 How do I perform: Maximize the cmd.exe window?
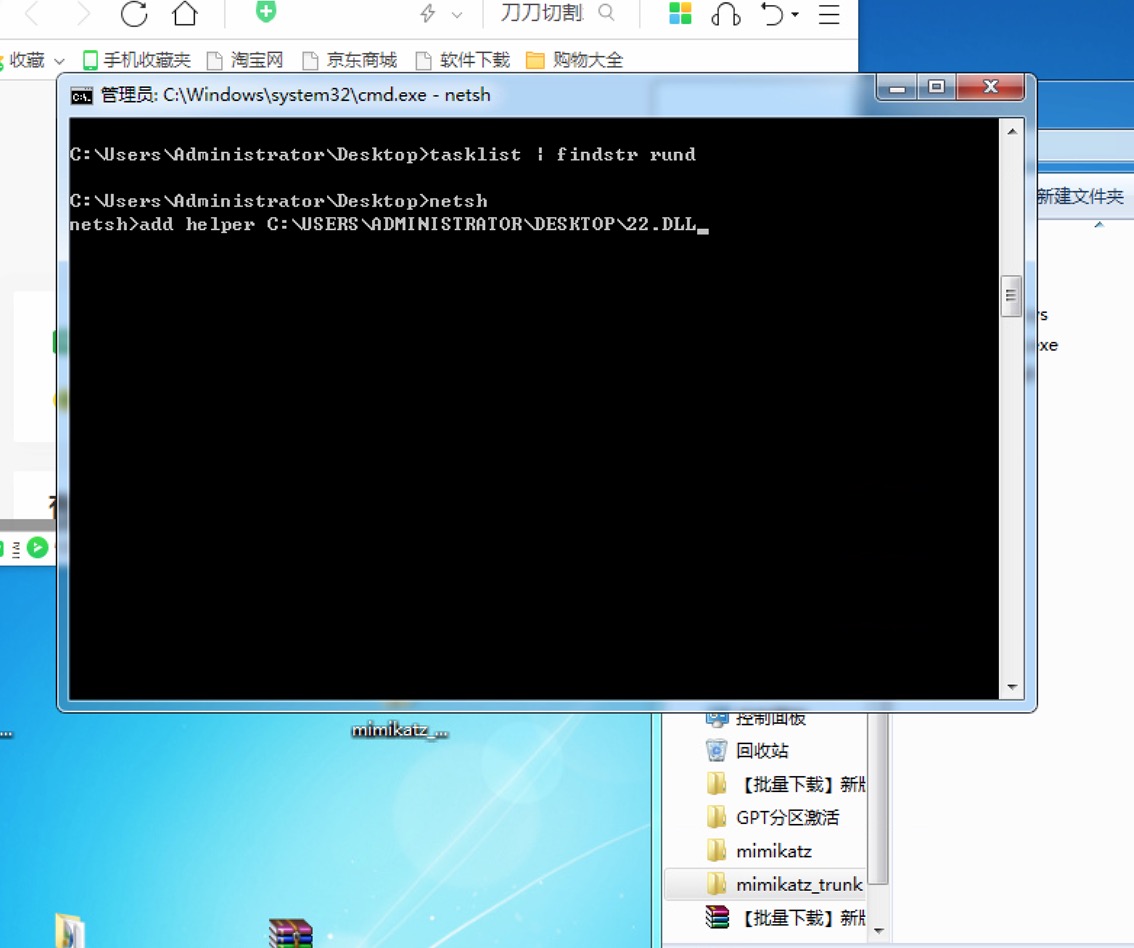937,87
